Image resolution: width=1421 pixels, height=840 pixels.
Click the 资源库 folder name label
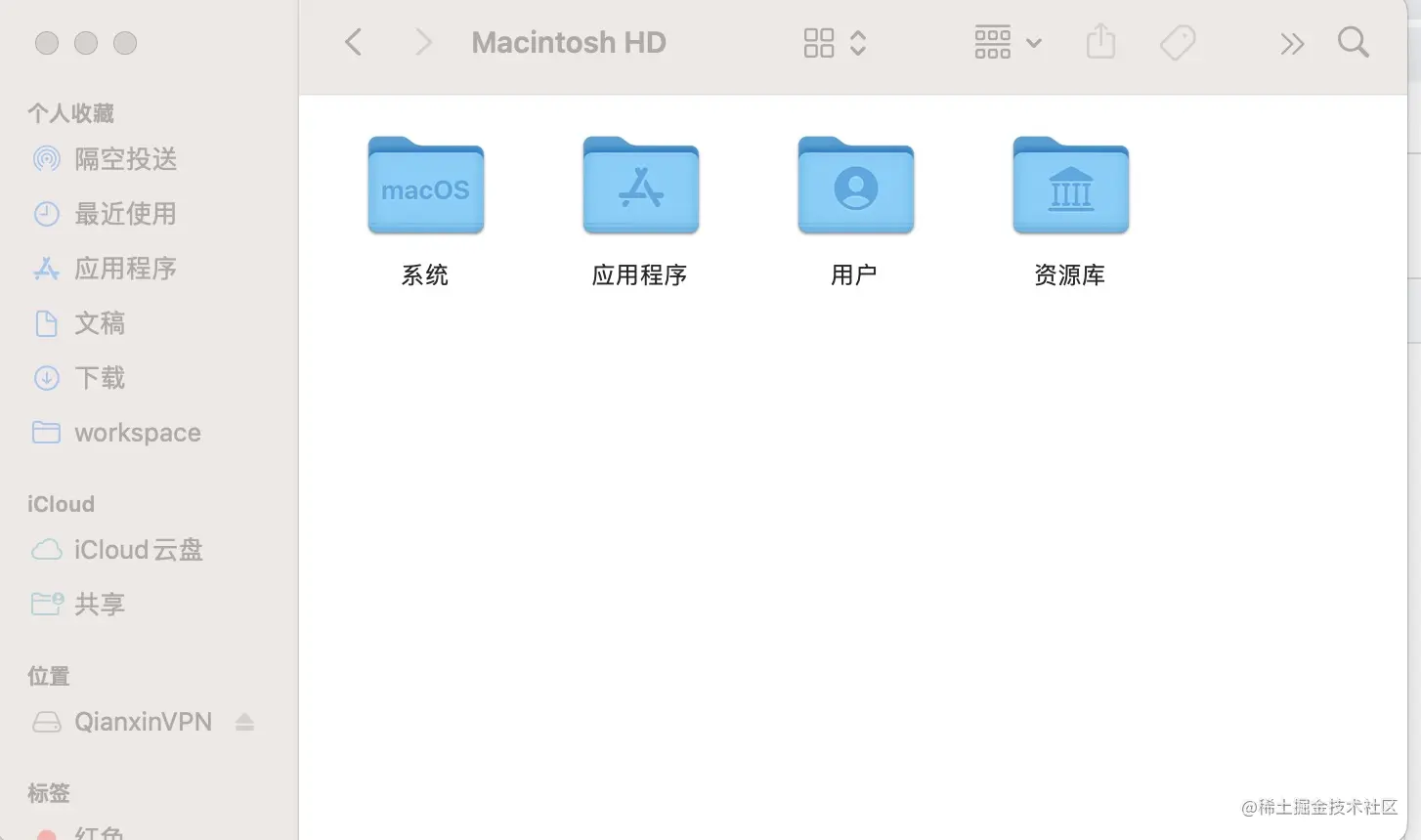point(1070,275)
